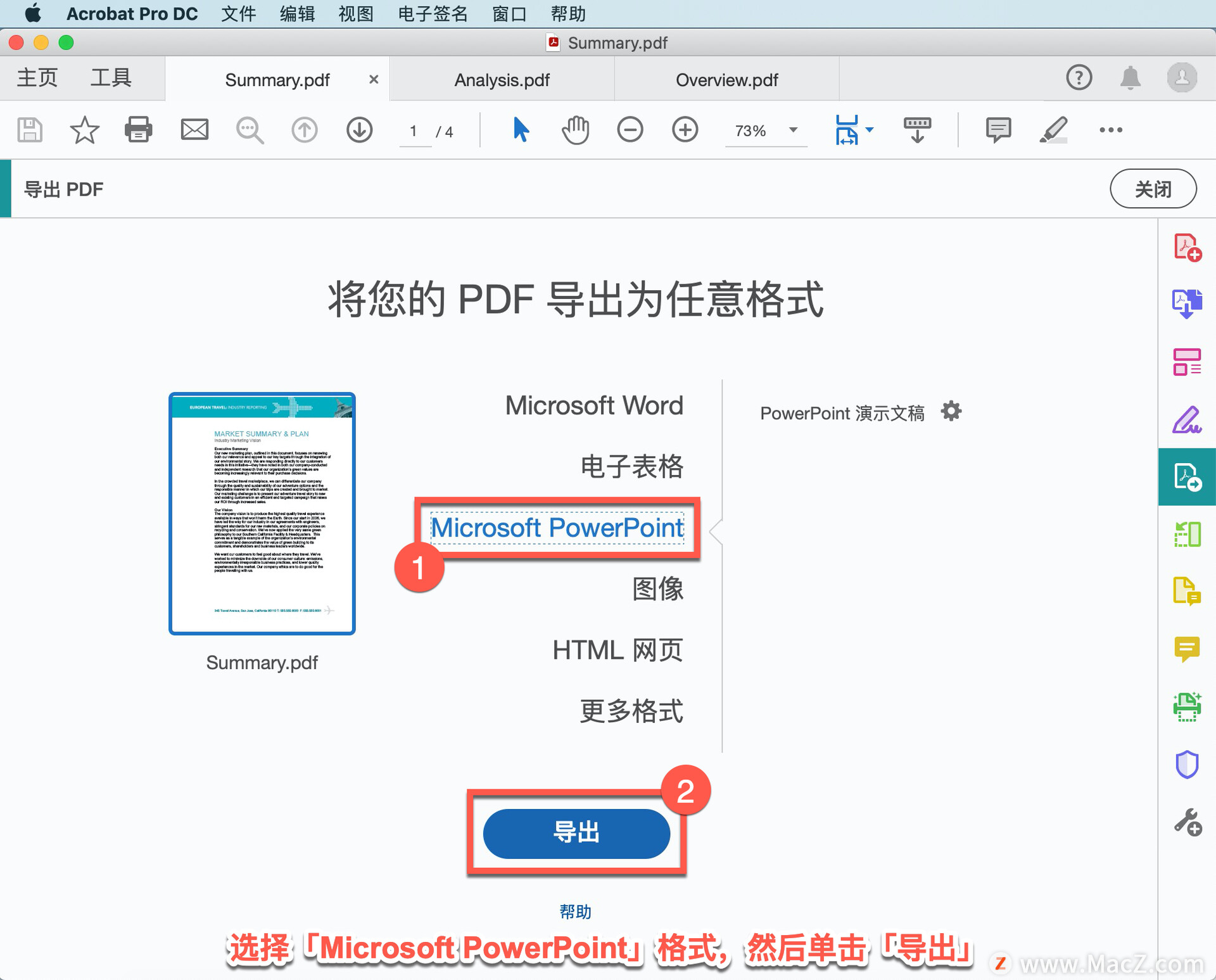Screen dimensions: 1216x980
Task: Open Create PDF sidebar tool
Action: pyautogui.click(x=1187, y=247)
